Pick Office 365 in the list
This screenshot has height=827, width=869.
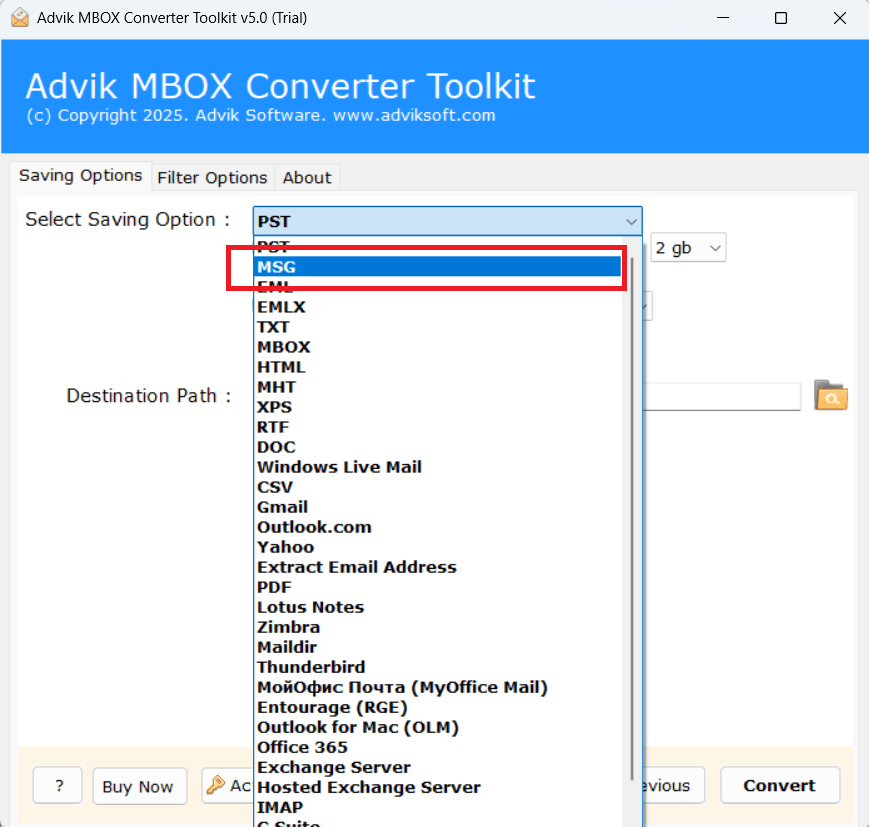click(437, 747)
